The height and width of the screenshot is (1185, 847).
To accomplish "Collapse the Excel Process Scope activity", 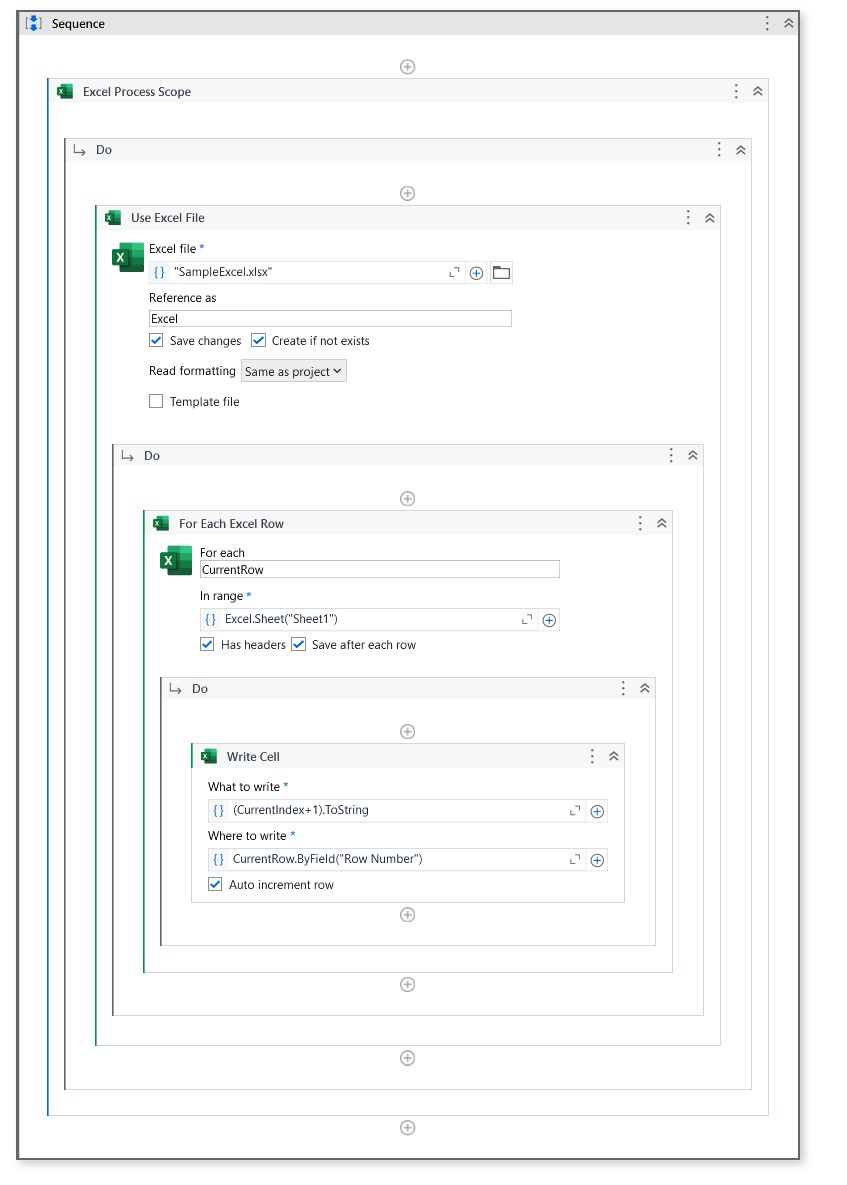I will [x=757, y=91].
